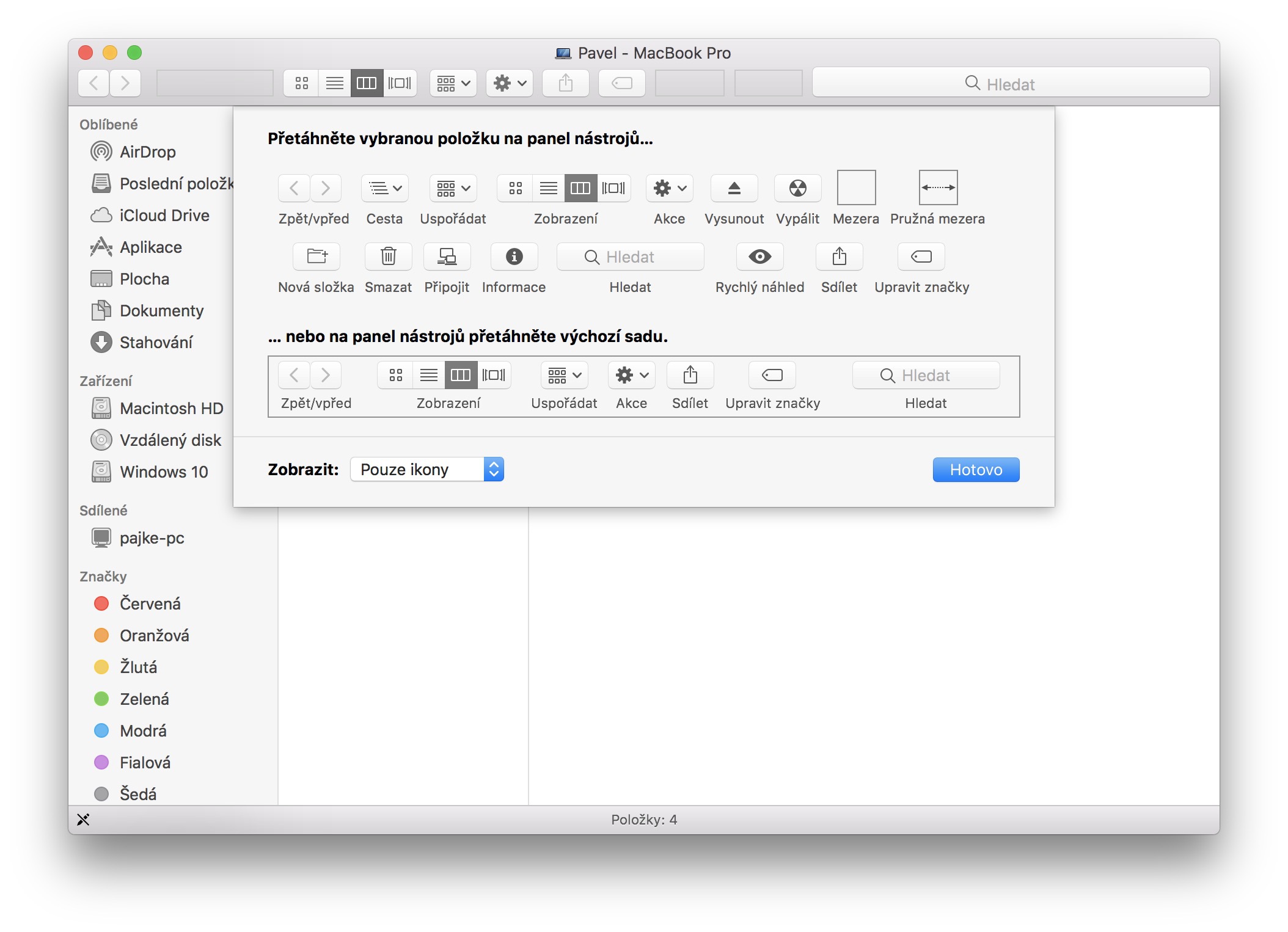1288x932 pixels.
Task: Switch to Cover Flow view in window toolbar
Action: [400, 83]
